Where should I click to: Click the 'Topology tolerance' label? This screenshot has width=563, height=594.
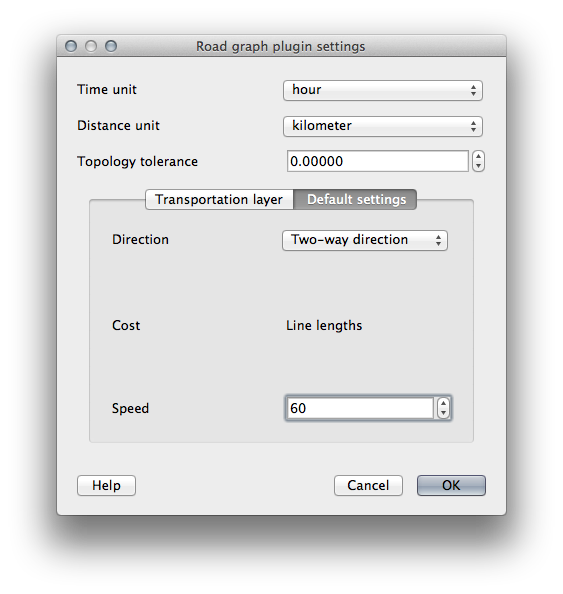(x=138, y=162)
